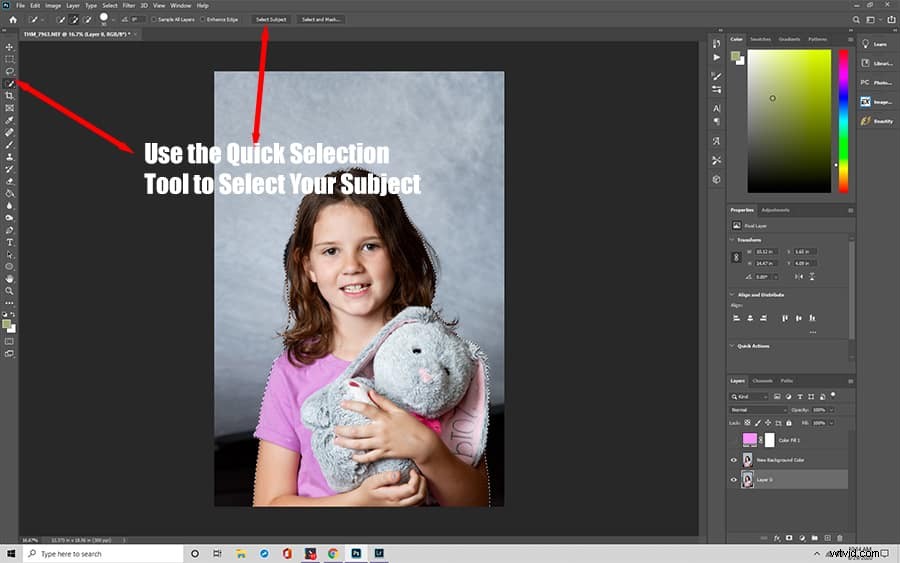Collapse the Align and Distribute section
Viewport: 900px width, 563px height.
[x=732, y=295]
